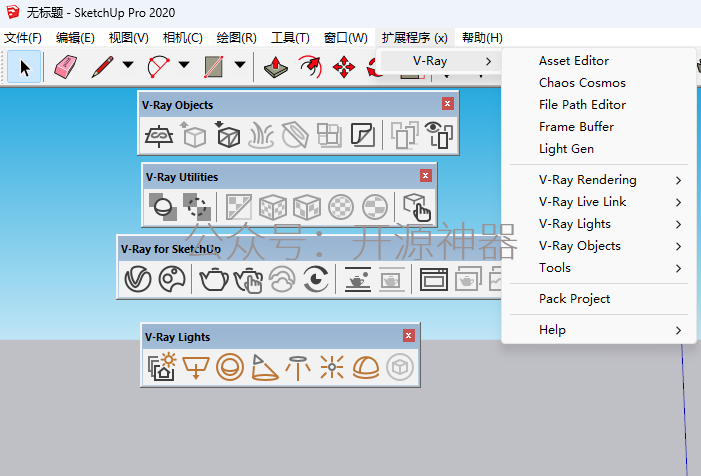Open Chaos Cosmos palette icon in toolbar
The height and width of the screenshot is (476, 701).
pos(172,279)
